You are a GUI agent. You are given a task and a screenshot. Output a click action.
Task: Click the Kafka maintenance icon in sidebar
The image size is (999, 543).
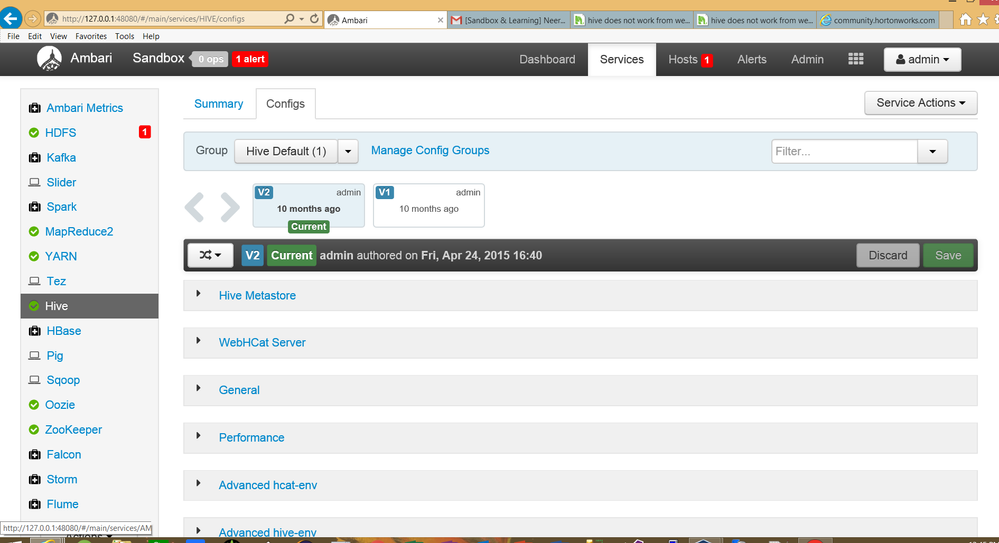click(x=34, y=157)
